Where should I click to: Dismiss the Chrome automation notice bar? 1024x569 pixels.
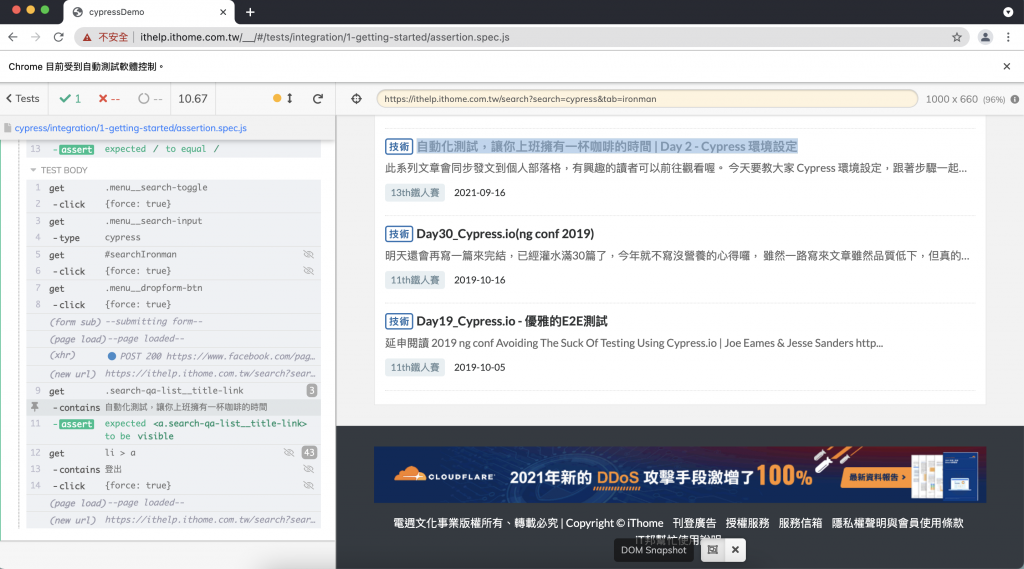click(1006, 67)
